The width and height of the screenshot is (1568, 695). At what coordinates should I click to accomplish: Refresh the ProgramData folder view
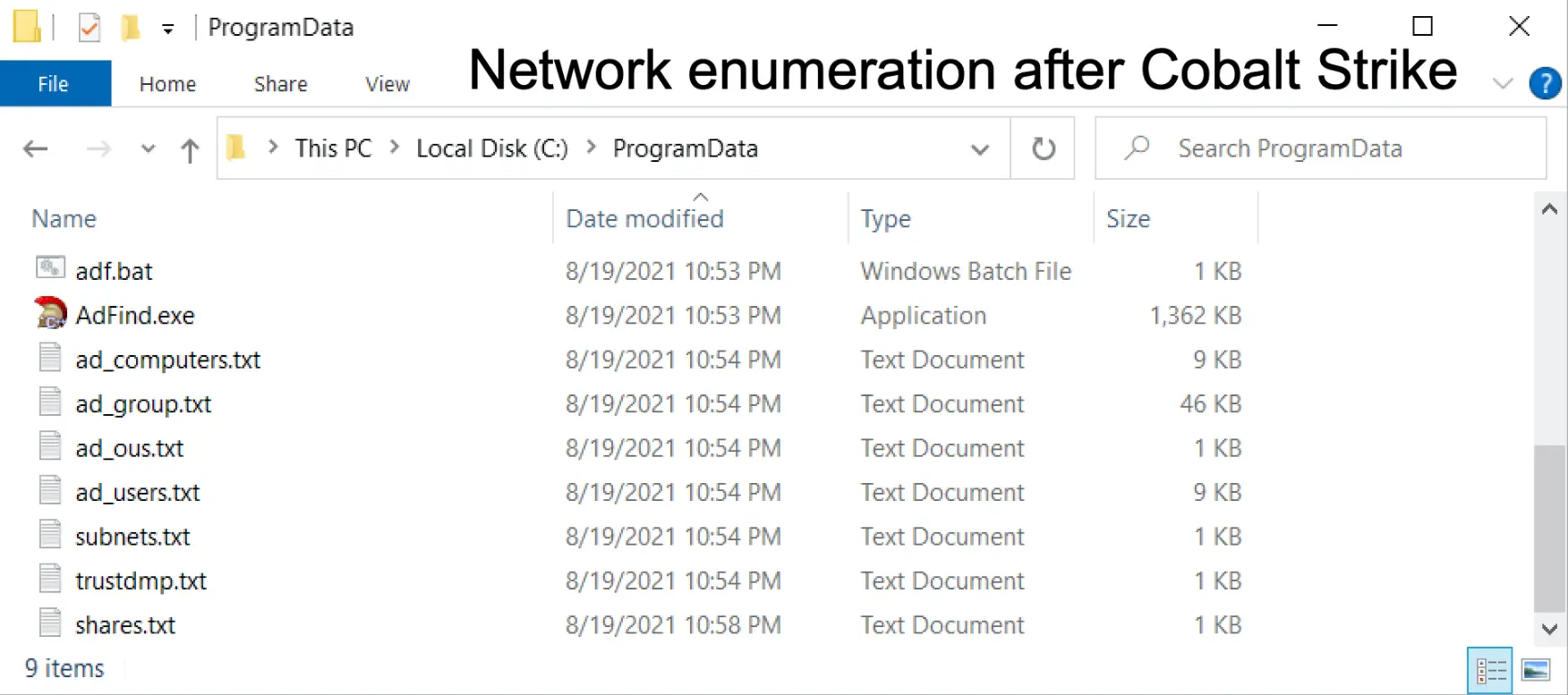click(1043, 148)
